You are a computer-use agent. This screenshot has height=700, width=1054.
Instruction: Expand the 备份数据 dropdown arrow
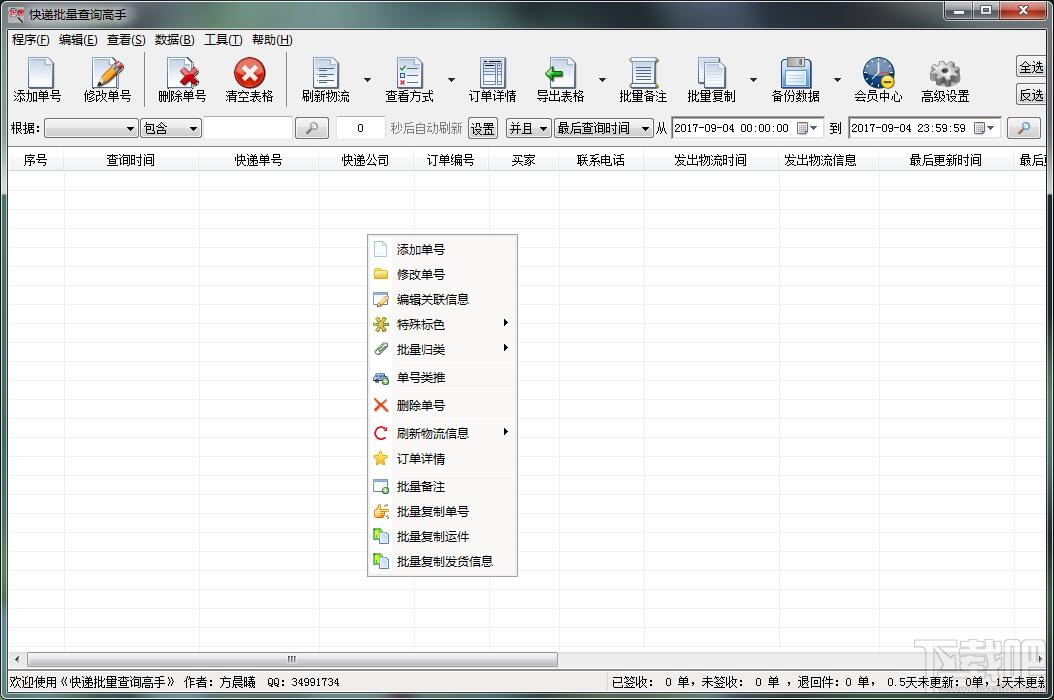[837, 79]
